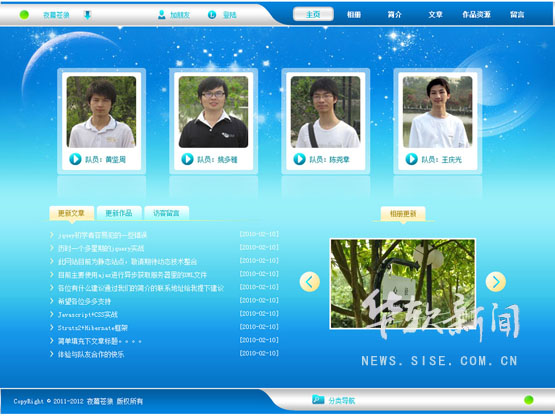555x416 pixels.
Task: Open the category navigation (分类导航) folder icon
Action: pyautogui.click(x=318, y=399)
